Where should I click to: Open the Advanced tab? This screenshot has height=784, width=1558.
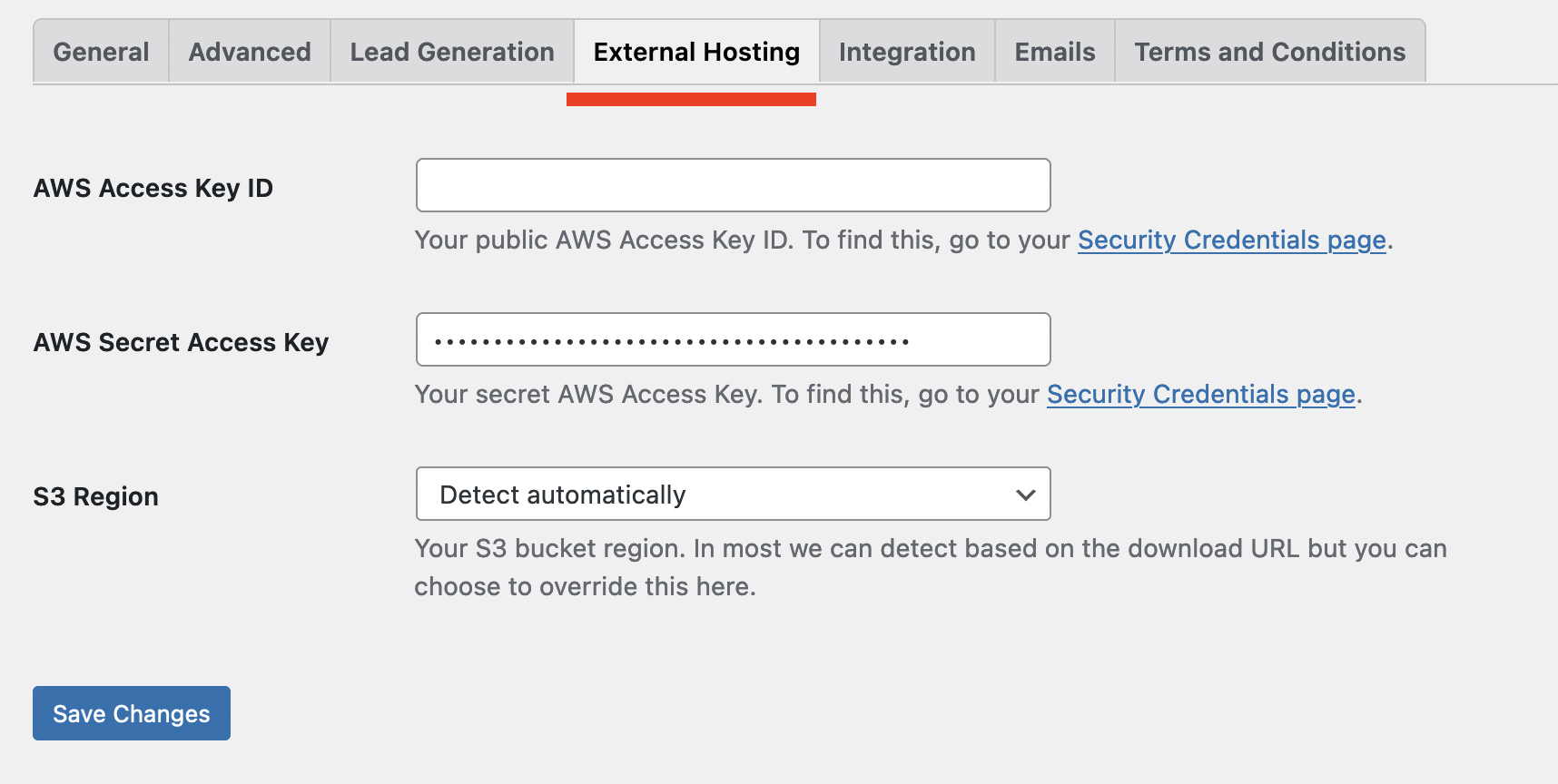250,52
